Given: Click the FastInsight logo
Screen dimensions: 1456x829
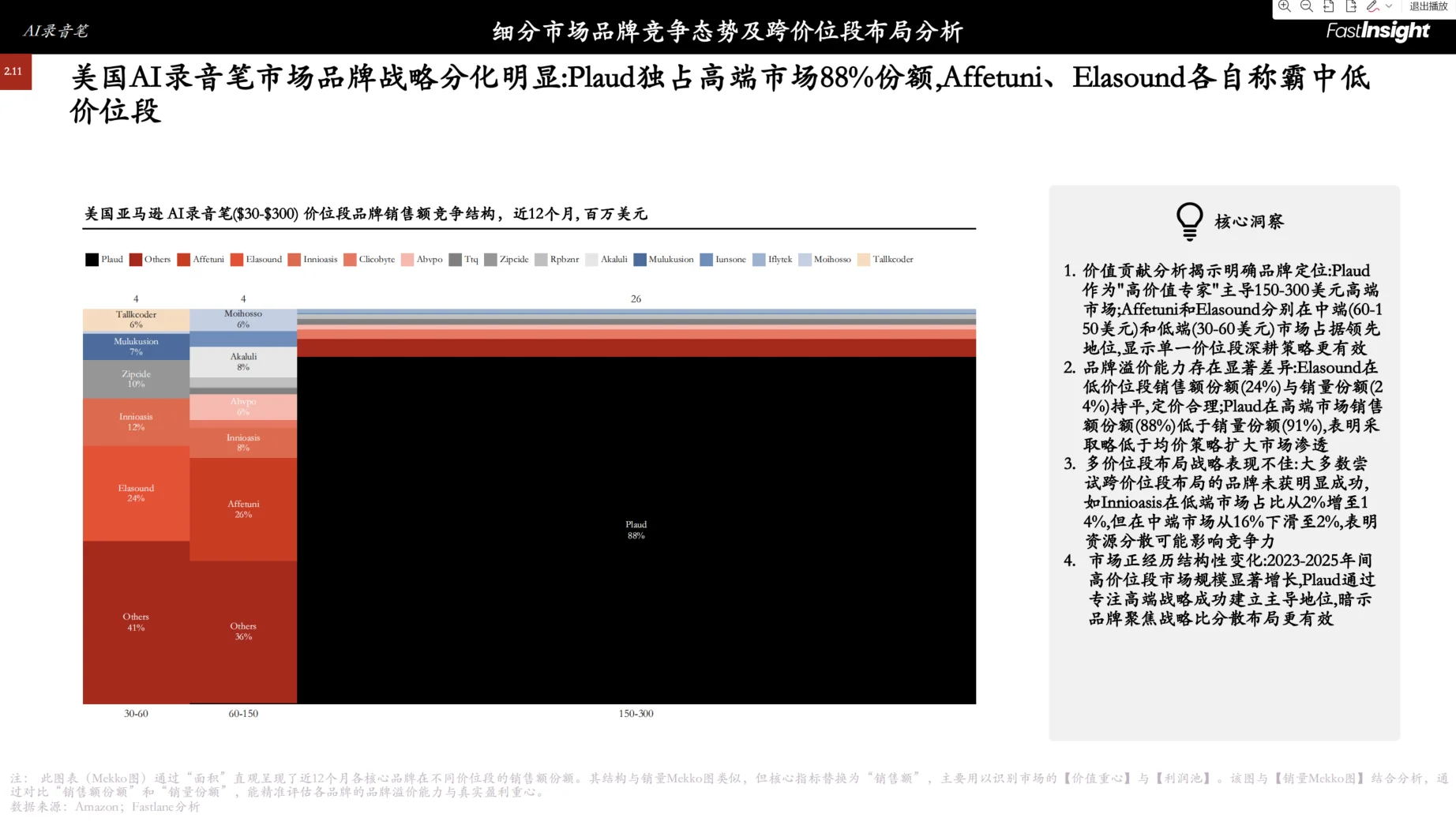Looking at the screenshot, I should (x=1378, y=31).
